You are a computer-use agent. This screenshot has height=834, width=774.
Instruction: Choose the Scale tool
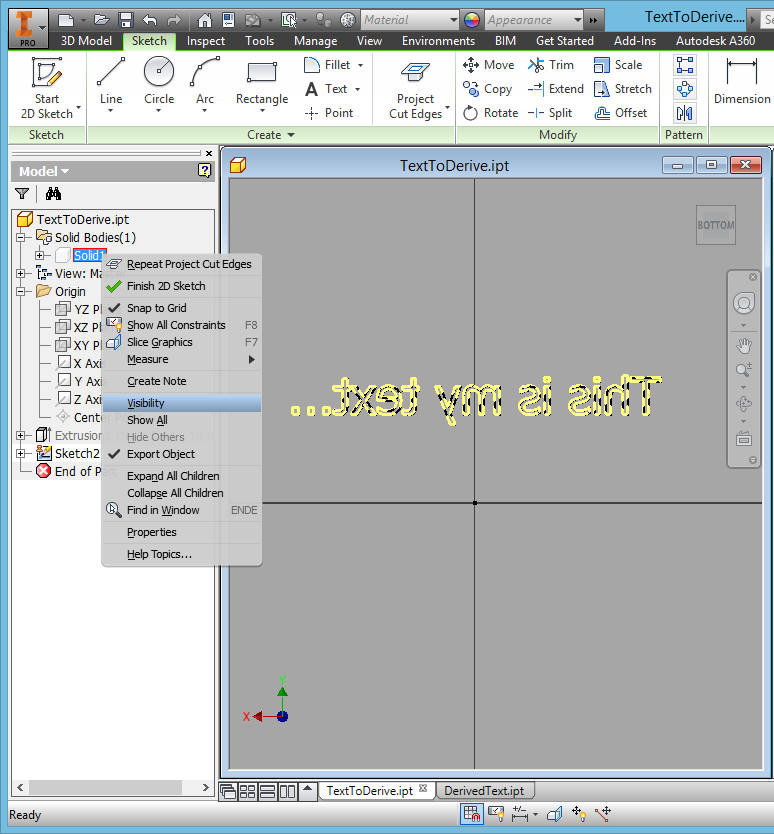coord(618,65)
